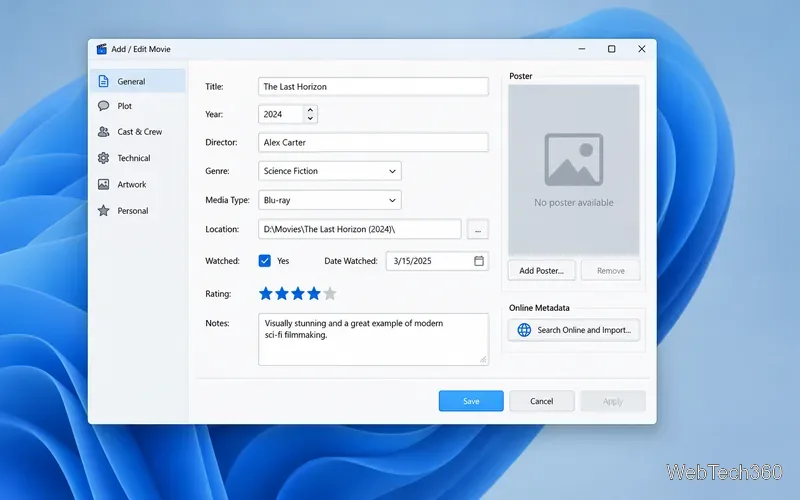Set rating to three stars
The image size is (800, 500).
[x=298, y=293]
